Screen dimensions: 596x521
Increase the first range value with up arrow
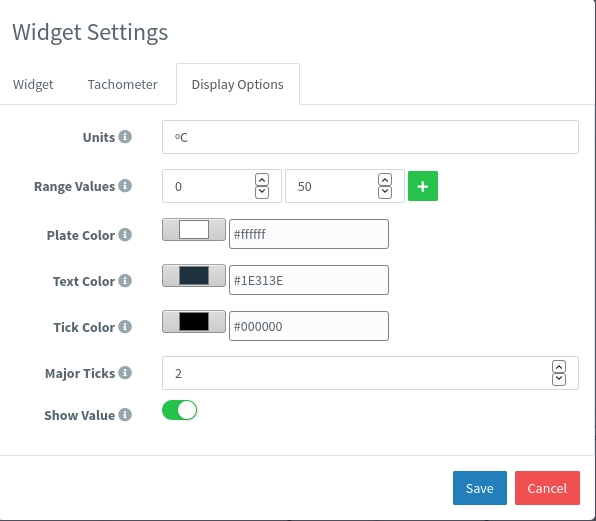[262, 180]
